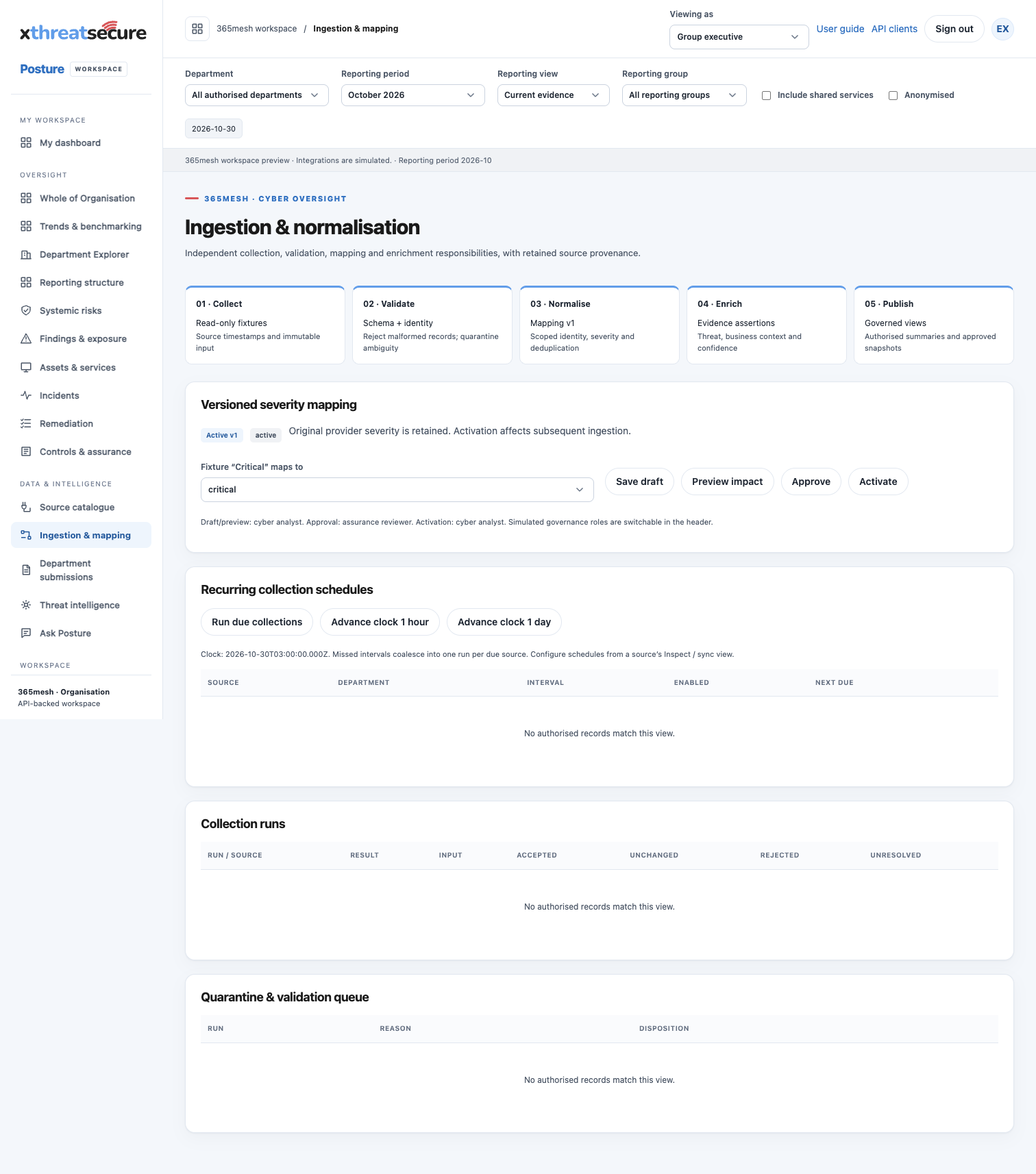Screen dimensions: 1036x1174
Task: Click the Source catalogue plug icon
Action: point(26,507)
